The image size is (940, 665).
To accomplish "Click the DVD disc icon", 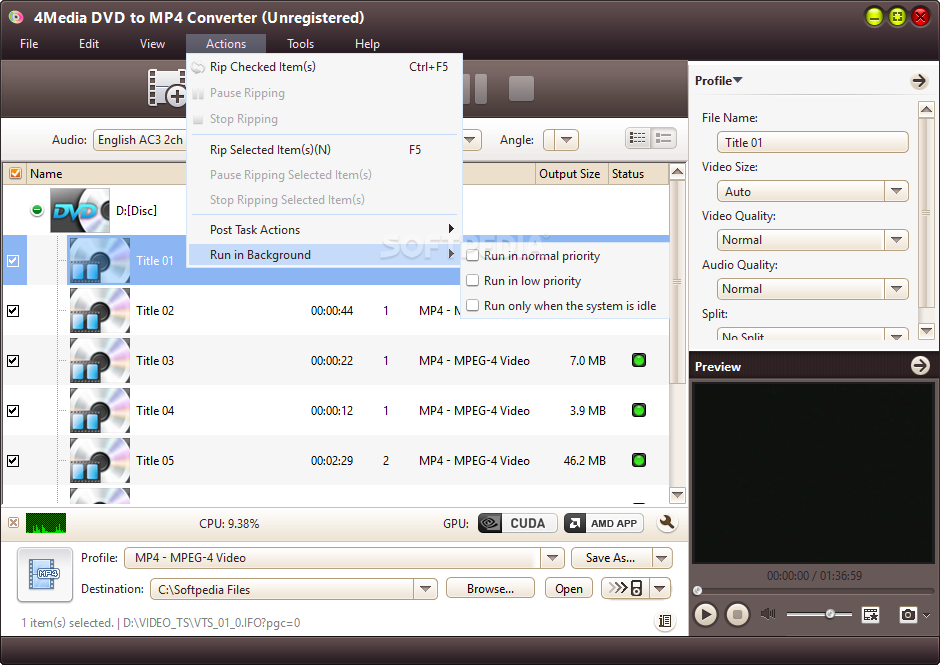I will coord(80,210).
